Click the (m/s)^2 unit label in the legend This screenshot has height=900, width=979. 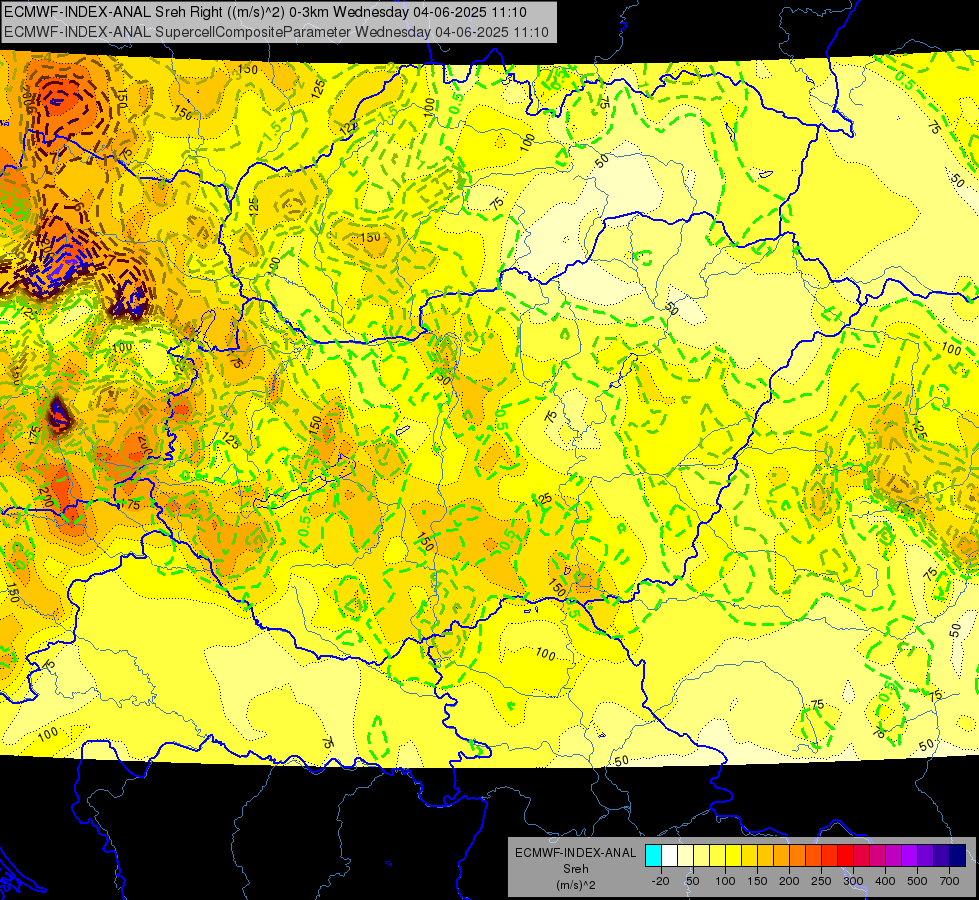[x=576, y=885]
